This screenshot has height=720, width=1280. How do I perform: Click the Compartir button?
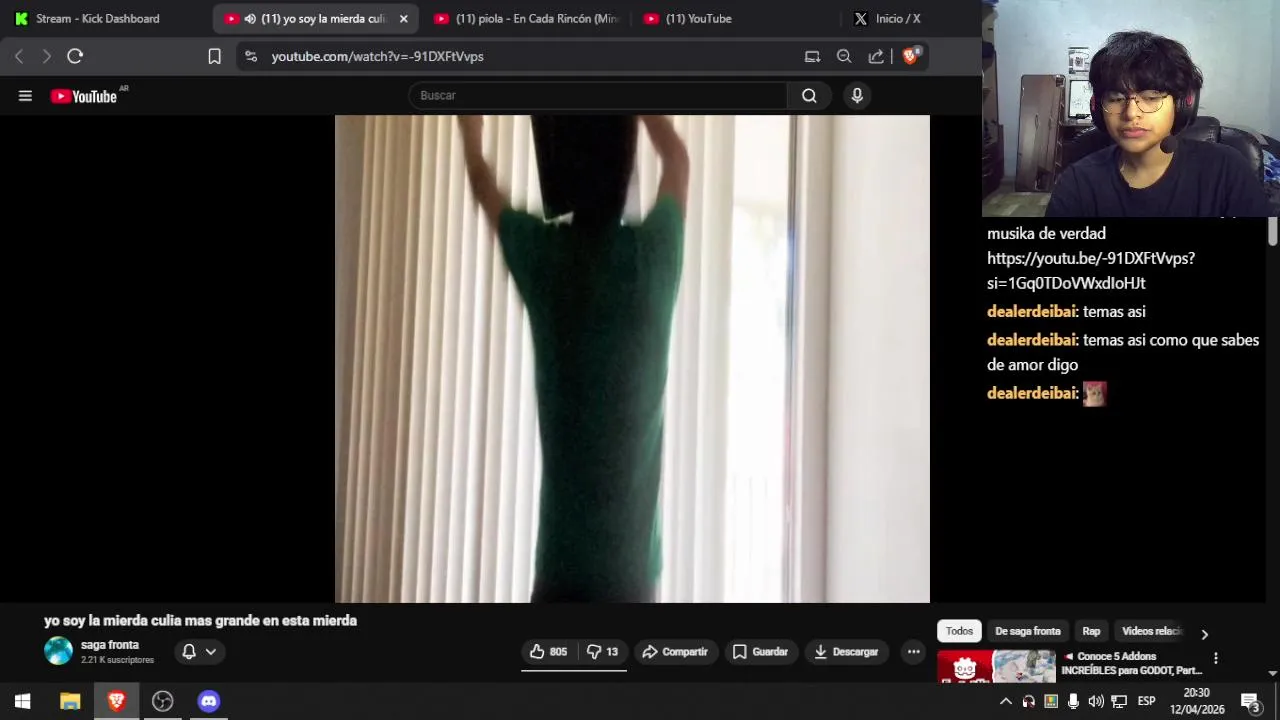point(675,652)
